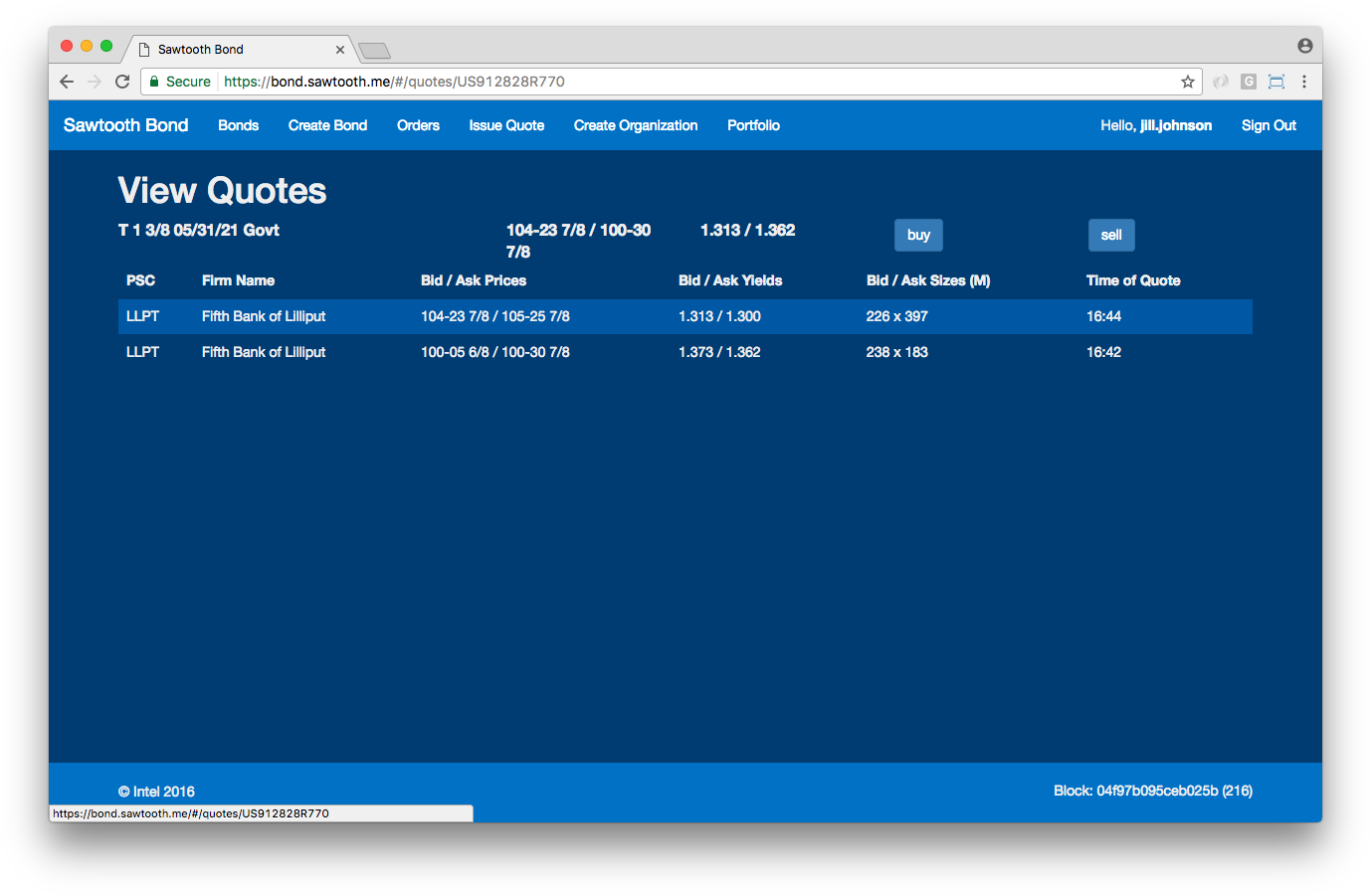Go to Create Bond page

click(x=327, y=125)
